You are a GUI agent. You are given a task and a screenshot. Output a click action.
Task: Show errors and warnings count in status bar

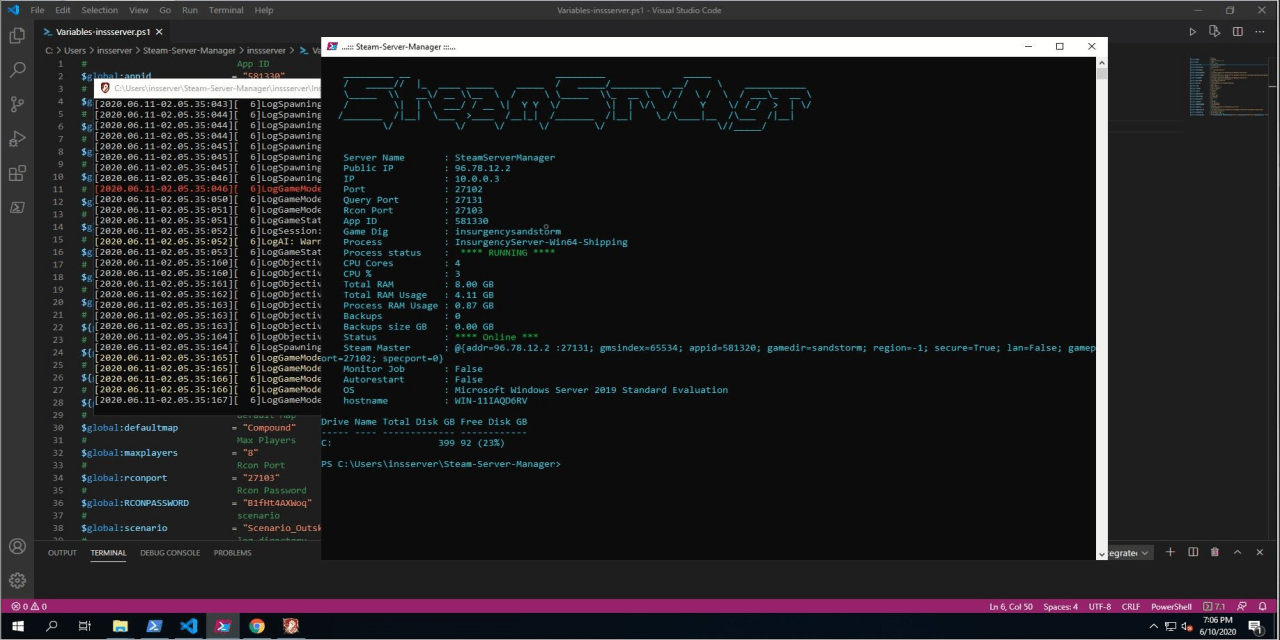coord(29,606)
